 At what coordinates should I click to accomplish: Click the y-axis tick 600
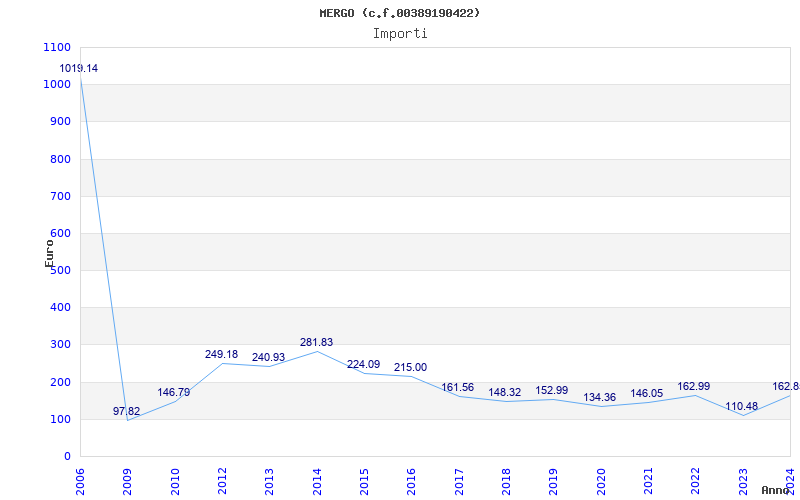click(60, 234)
